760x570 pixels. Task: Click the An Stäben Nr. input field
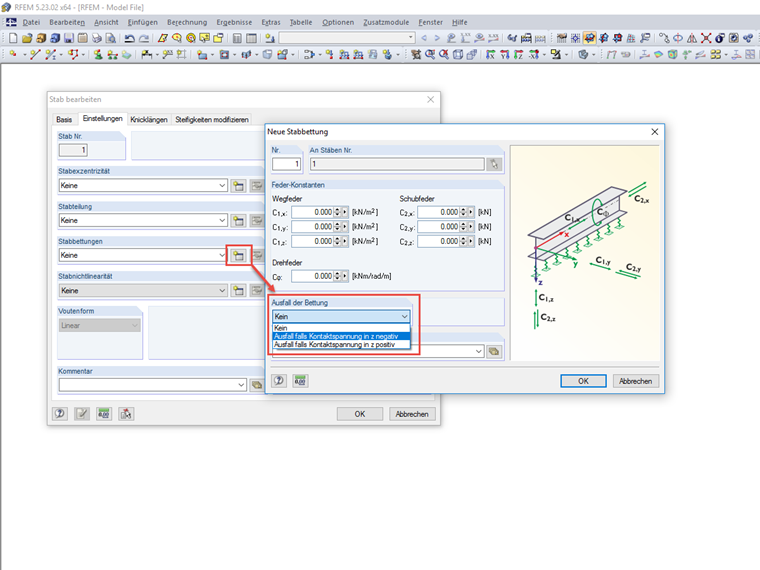point(397,164)
